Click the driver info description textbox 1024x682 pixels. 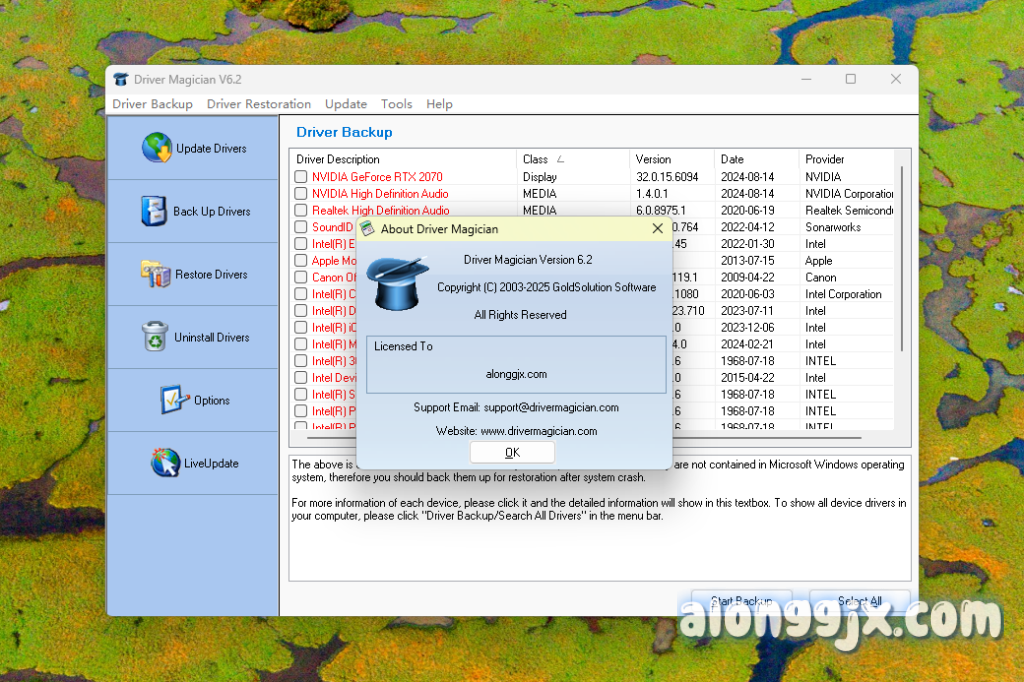[x=600, y=540]
